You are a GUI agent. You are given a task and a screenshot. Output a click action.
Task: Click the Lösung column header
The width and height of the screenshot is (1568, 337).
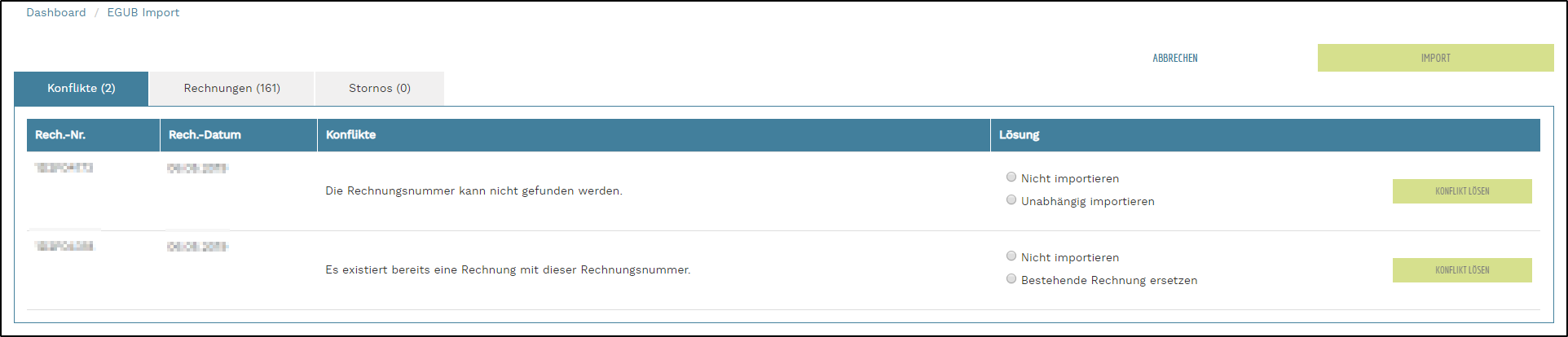1019,135
